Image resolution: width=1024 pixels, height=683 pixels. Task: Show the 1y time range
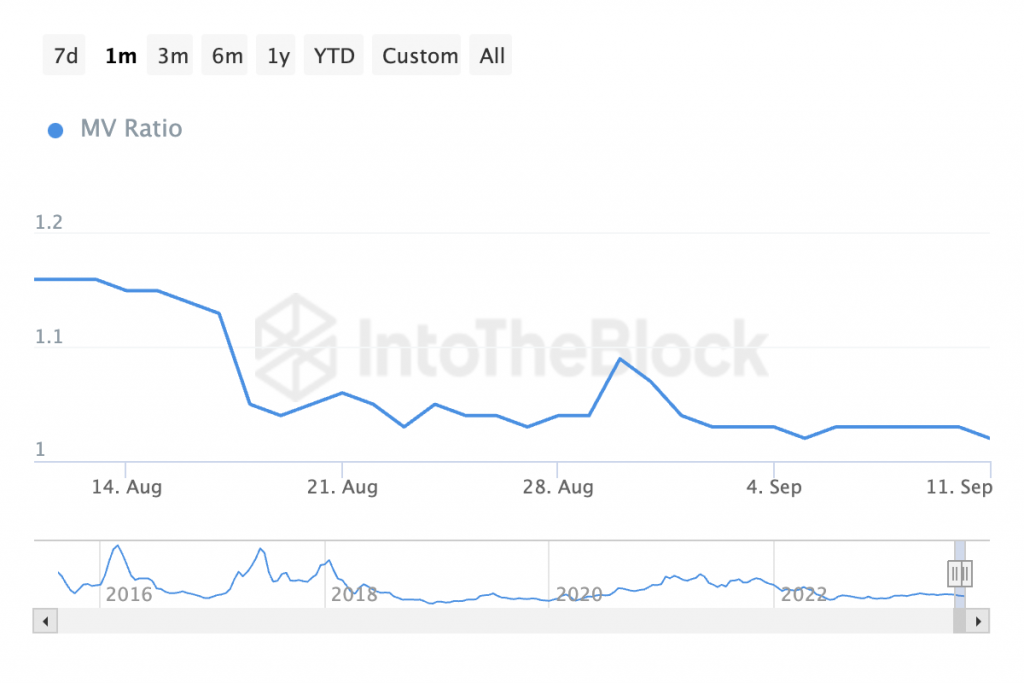click(x=277, y=56)
